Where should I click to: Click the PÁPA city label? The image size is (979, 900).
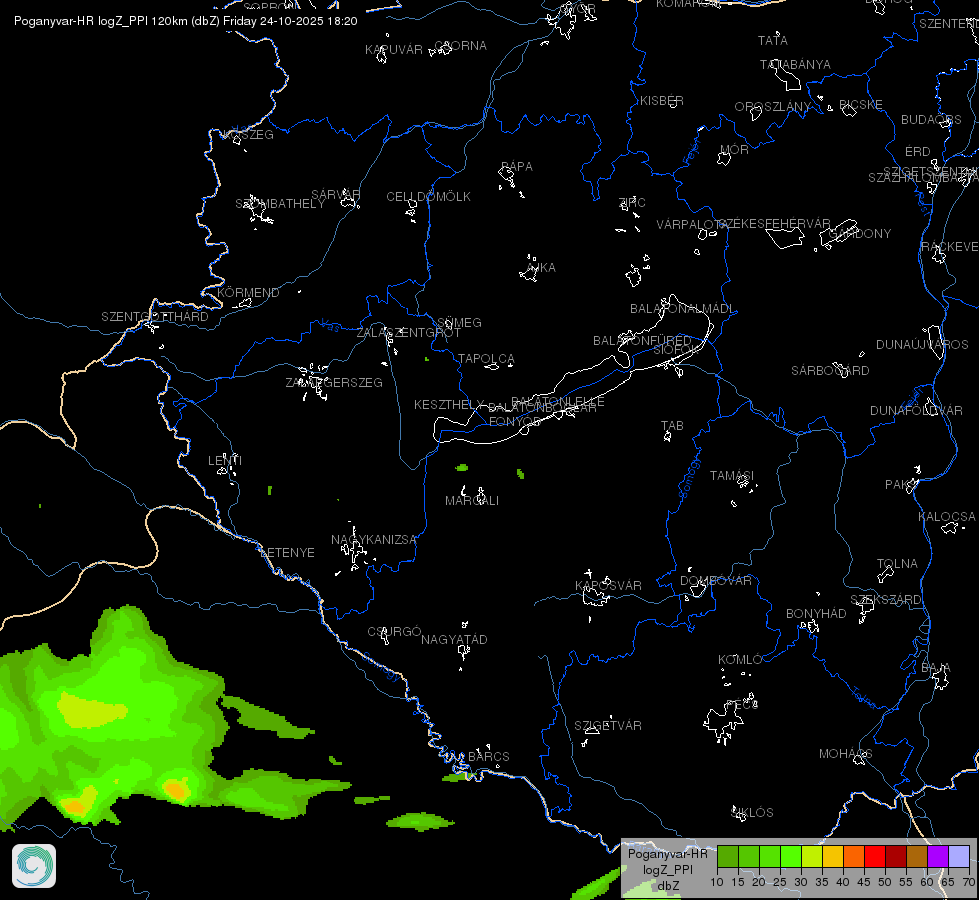point(517,166)
